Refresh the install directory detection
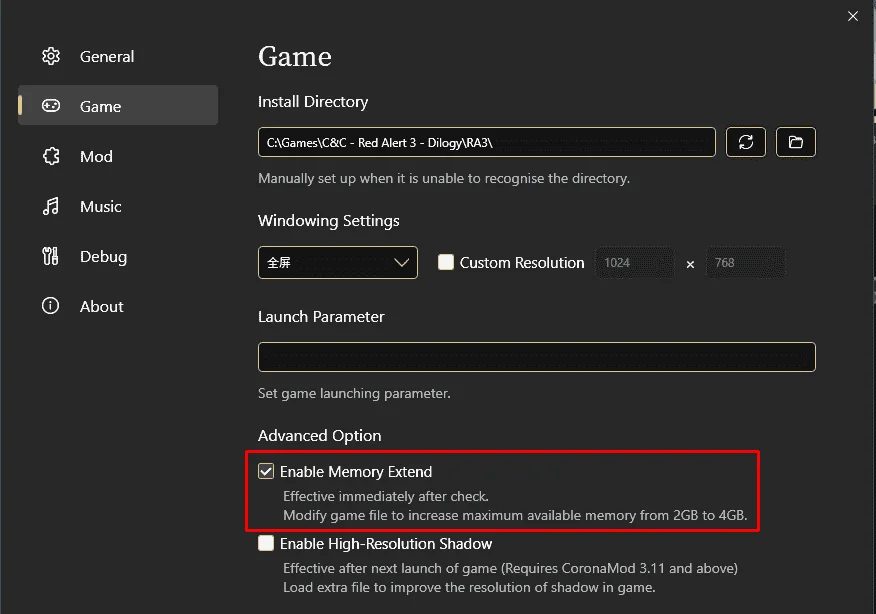 click(x=746, y=142)
